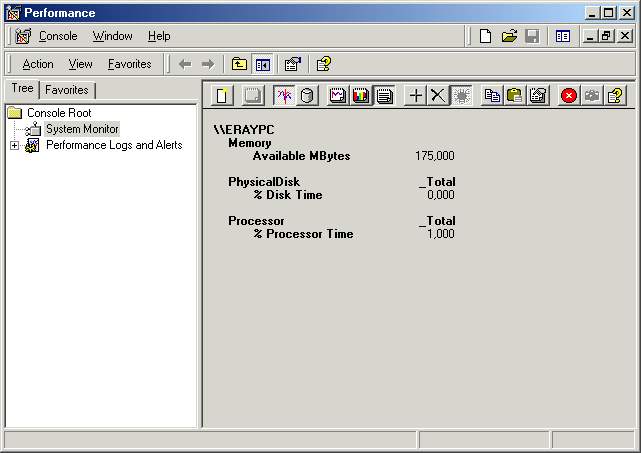Click the 1,000 processor time value
The width and height of the screenshot is (641, 453).
point(441,234)
